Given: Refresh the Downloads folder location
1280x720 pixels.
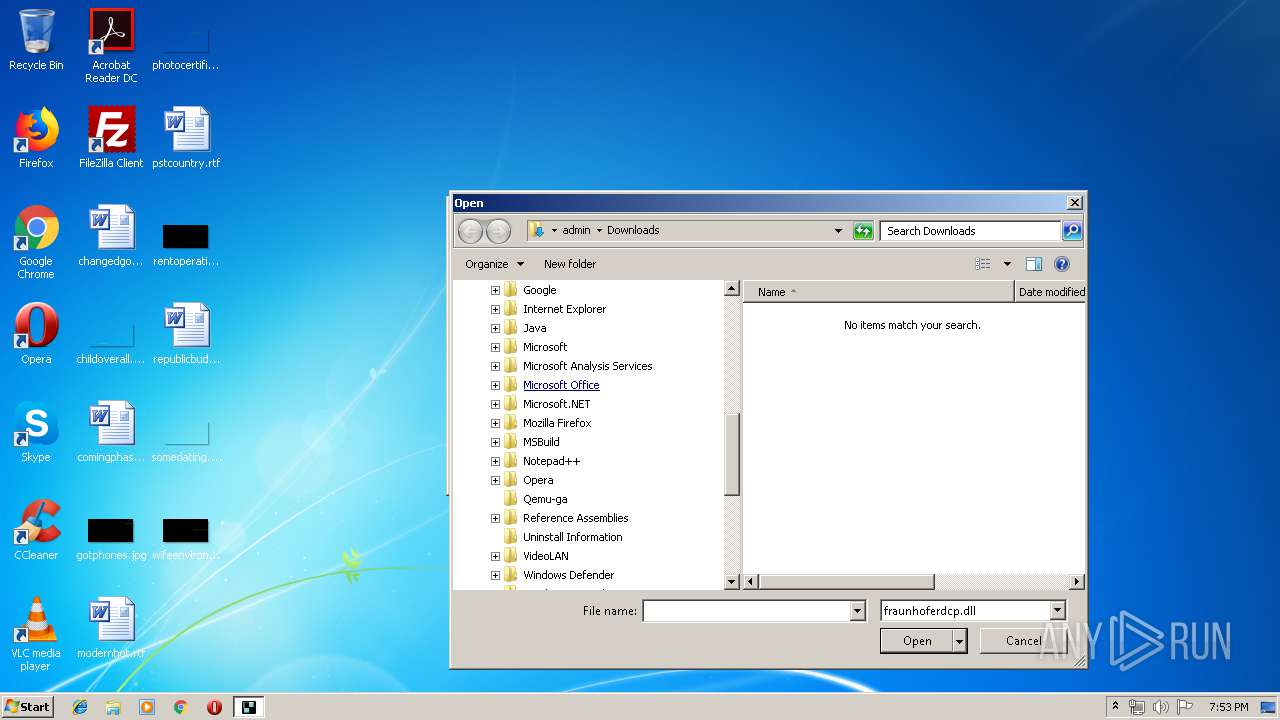Looking at the screenshot, I should tap(863, 231).
